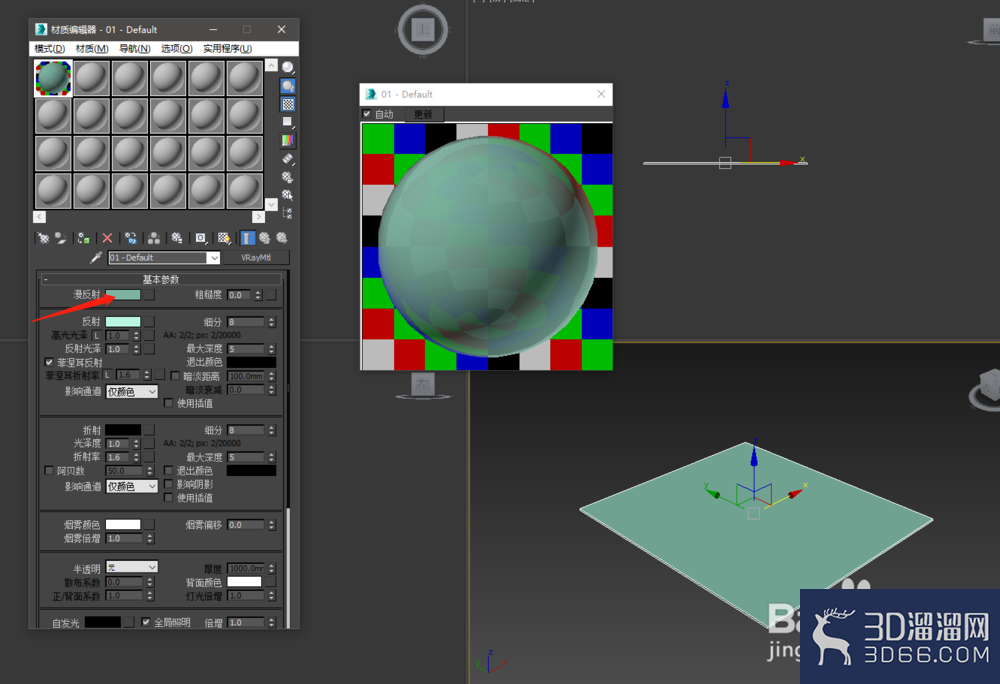This screenshot has height=684, width=1000.
Task: Enable 使用插值 under reflection settings
Action: pos(168,403)
